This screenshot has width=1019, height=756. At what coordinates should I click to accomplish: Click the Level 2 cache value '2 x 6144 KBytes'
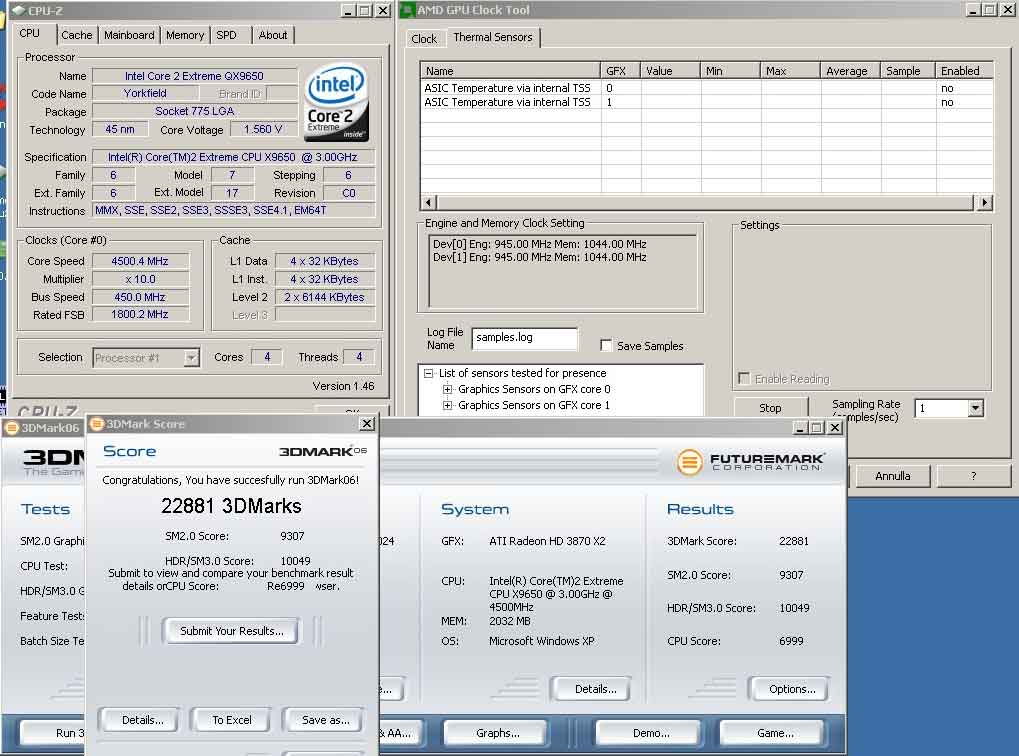click(x=324, y=297)
